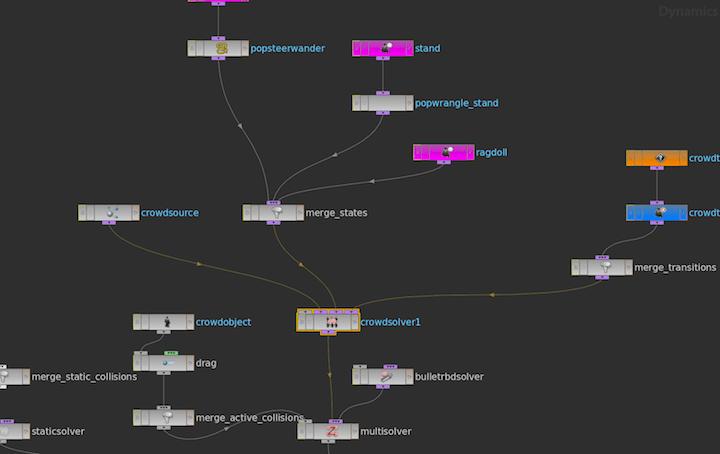Image resolution: width=720 pixels, height=454 pixels.
Task: Select the crowdsource node icon
Action: tap(109, 213)
